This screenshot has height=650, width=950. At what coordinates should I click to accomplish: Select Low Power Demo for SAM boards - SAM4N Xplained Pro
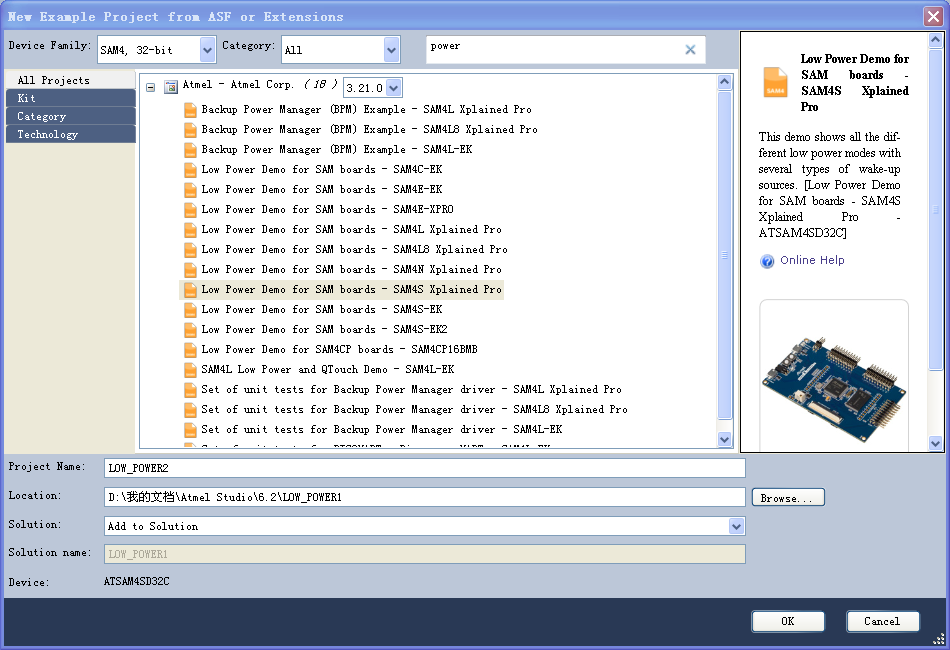[x=351, y=270]
